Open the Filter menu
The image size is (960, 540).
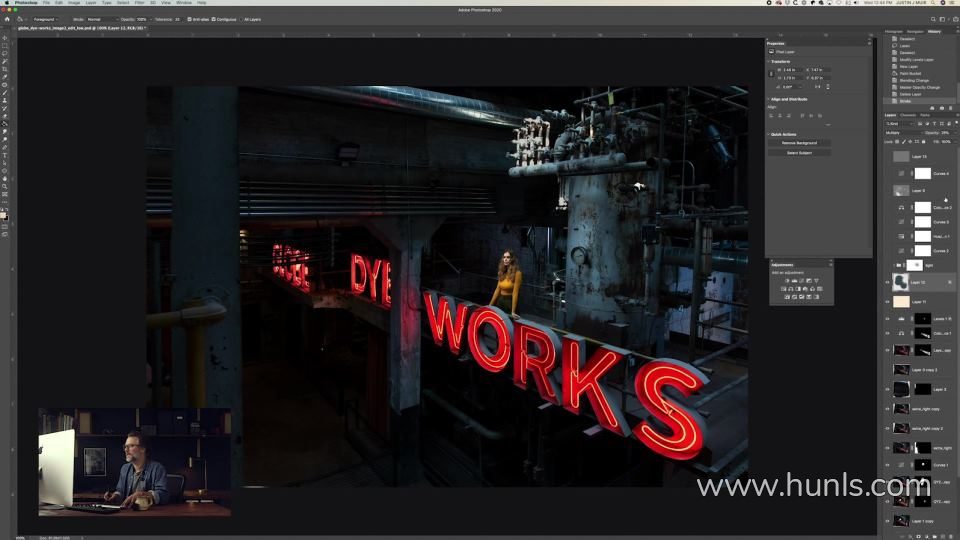tap(140, 2)
